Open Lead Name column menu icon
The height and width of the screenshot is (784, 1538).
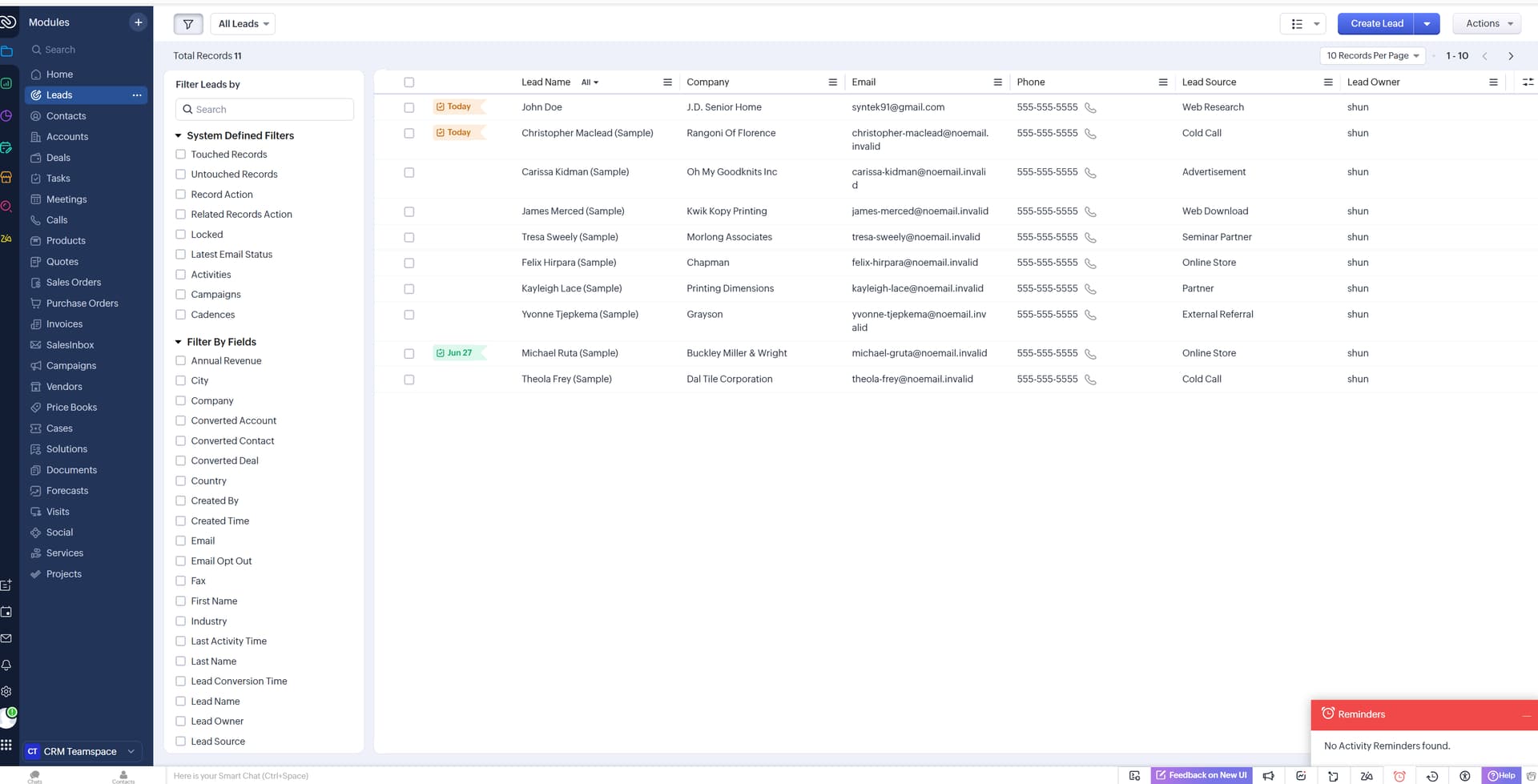click(x=667, y=82)
